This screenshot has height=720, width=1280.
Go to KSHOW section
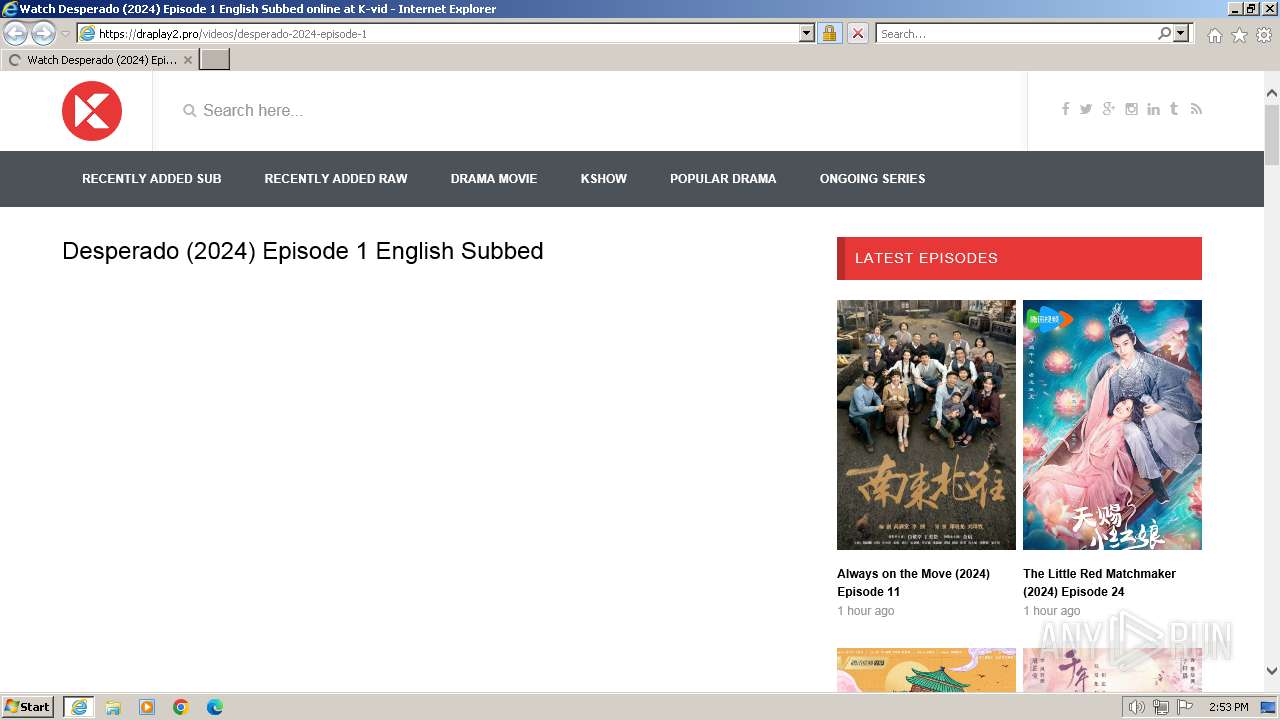pos(604,179)
